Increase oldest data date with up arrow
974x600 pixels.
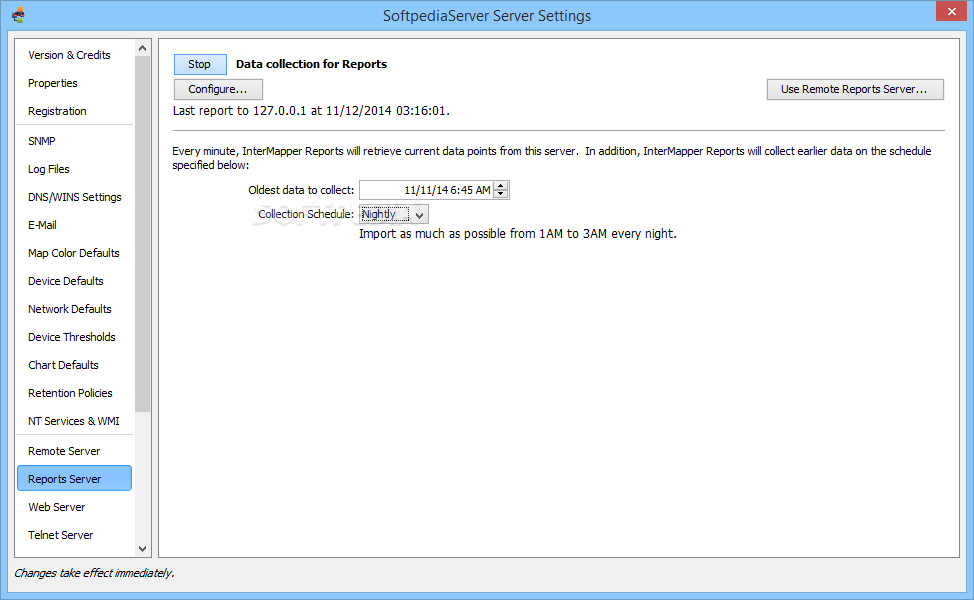pyautogui.click(x=501, y=186)
